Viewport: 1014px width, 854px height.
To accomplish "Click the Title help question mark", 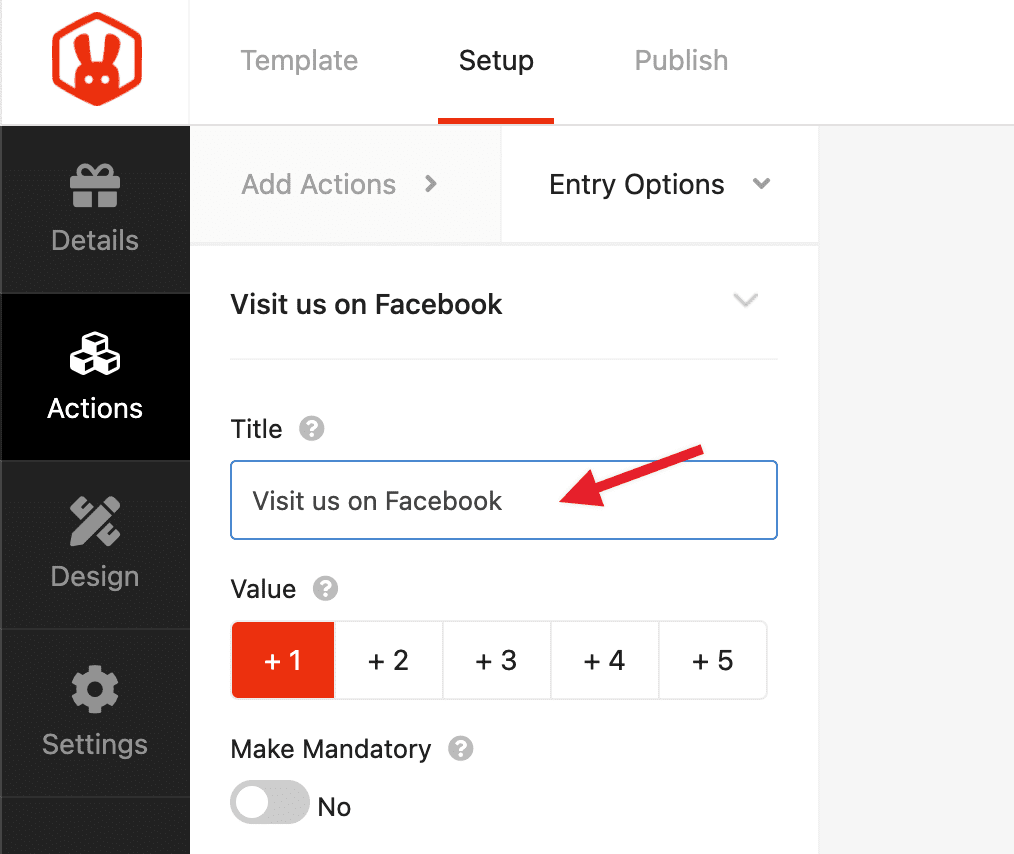I will 312,429.
